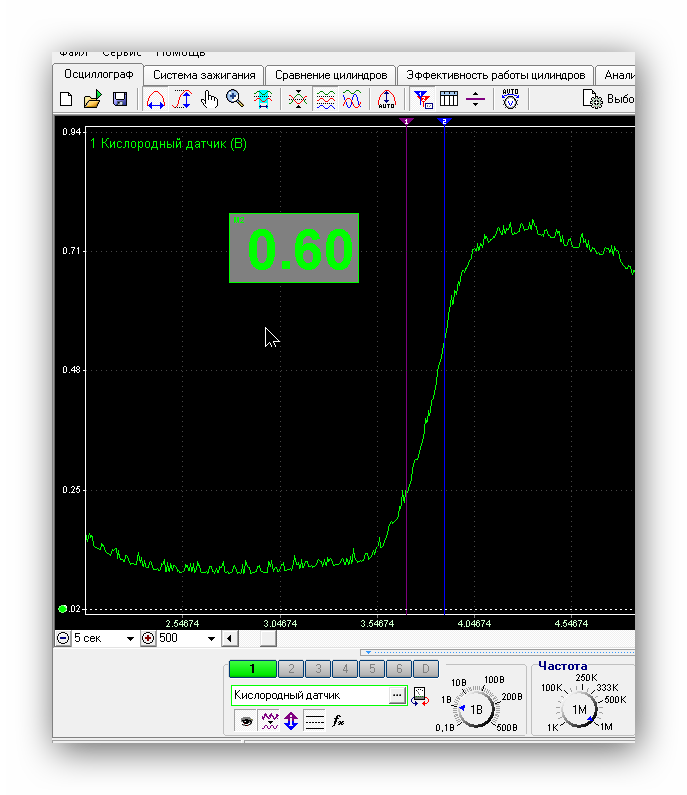Toggle channel 5 button

coord(372,669)
